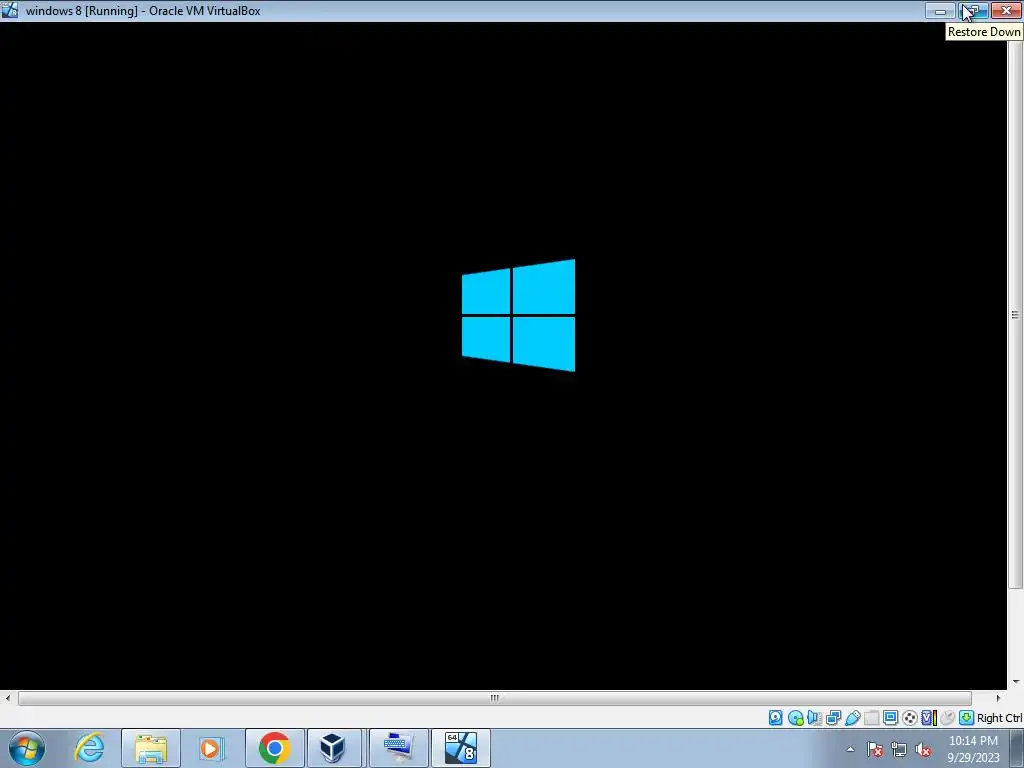Click the horizontal scrollbar right arrow
1024x768 pixels.
997,698
